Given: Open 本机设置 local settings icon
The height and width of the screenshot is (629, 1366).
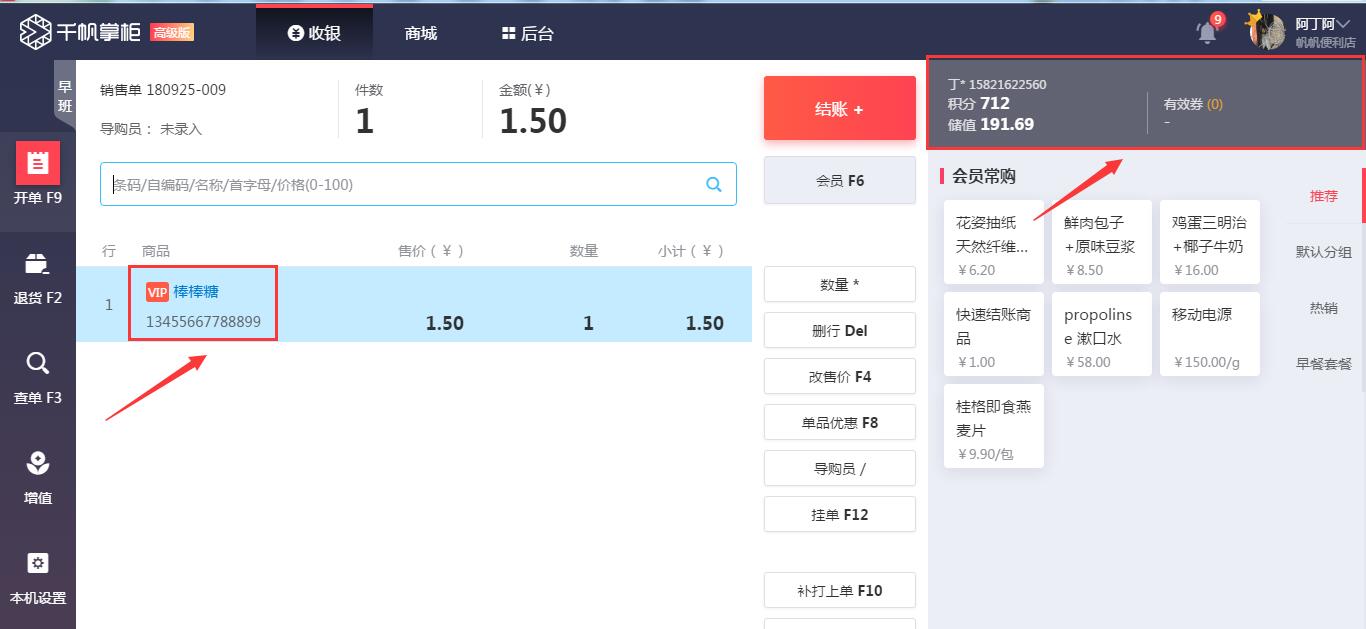Looking at the screenshot, I should pos(38,563).
